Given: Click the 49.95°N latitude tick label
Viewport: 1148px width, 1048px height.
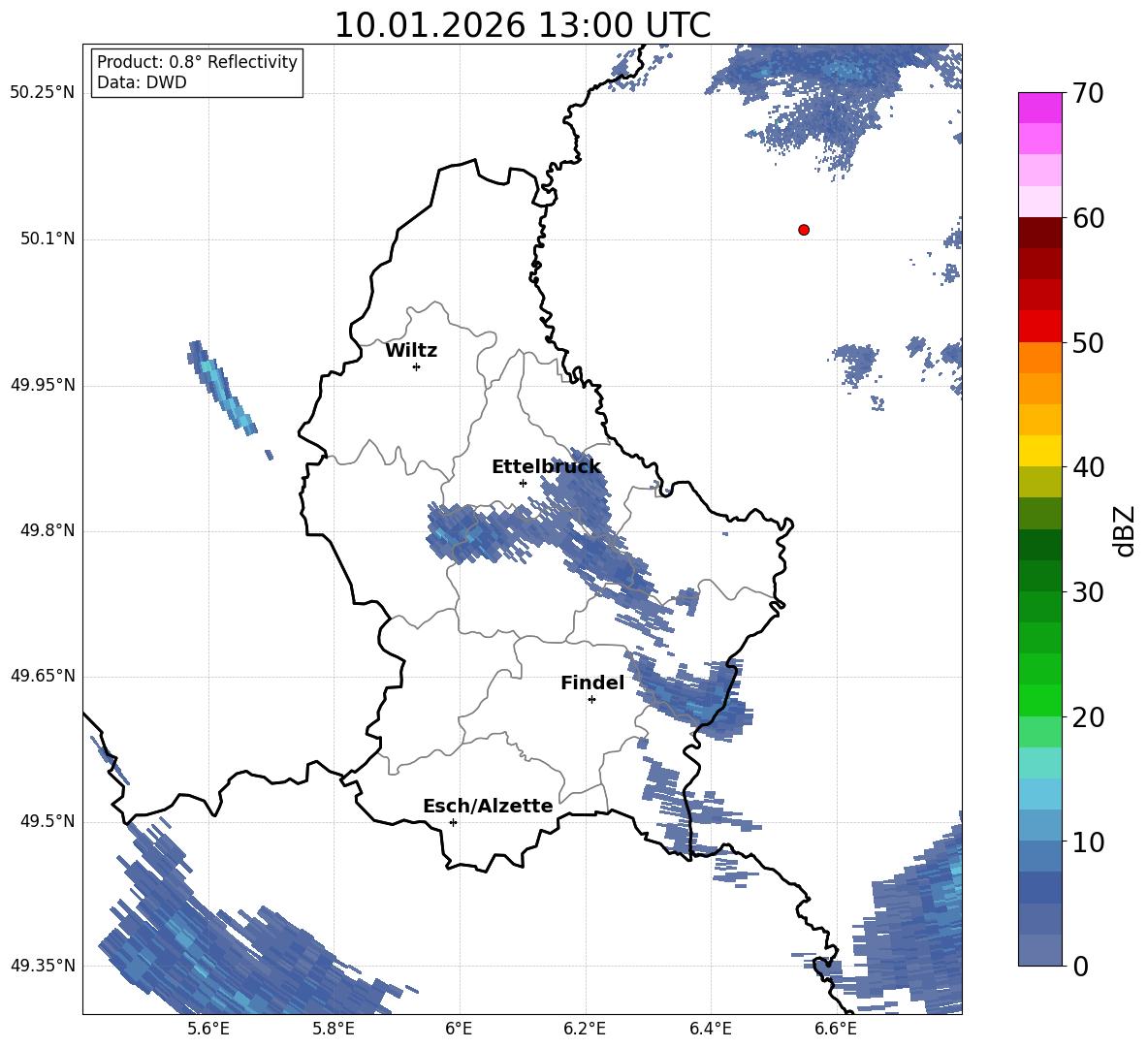Looking at the screenshot, I should [x=43, y=385].
